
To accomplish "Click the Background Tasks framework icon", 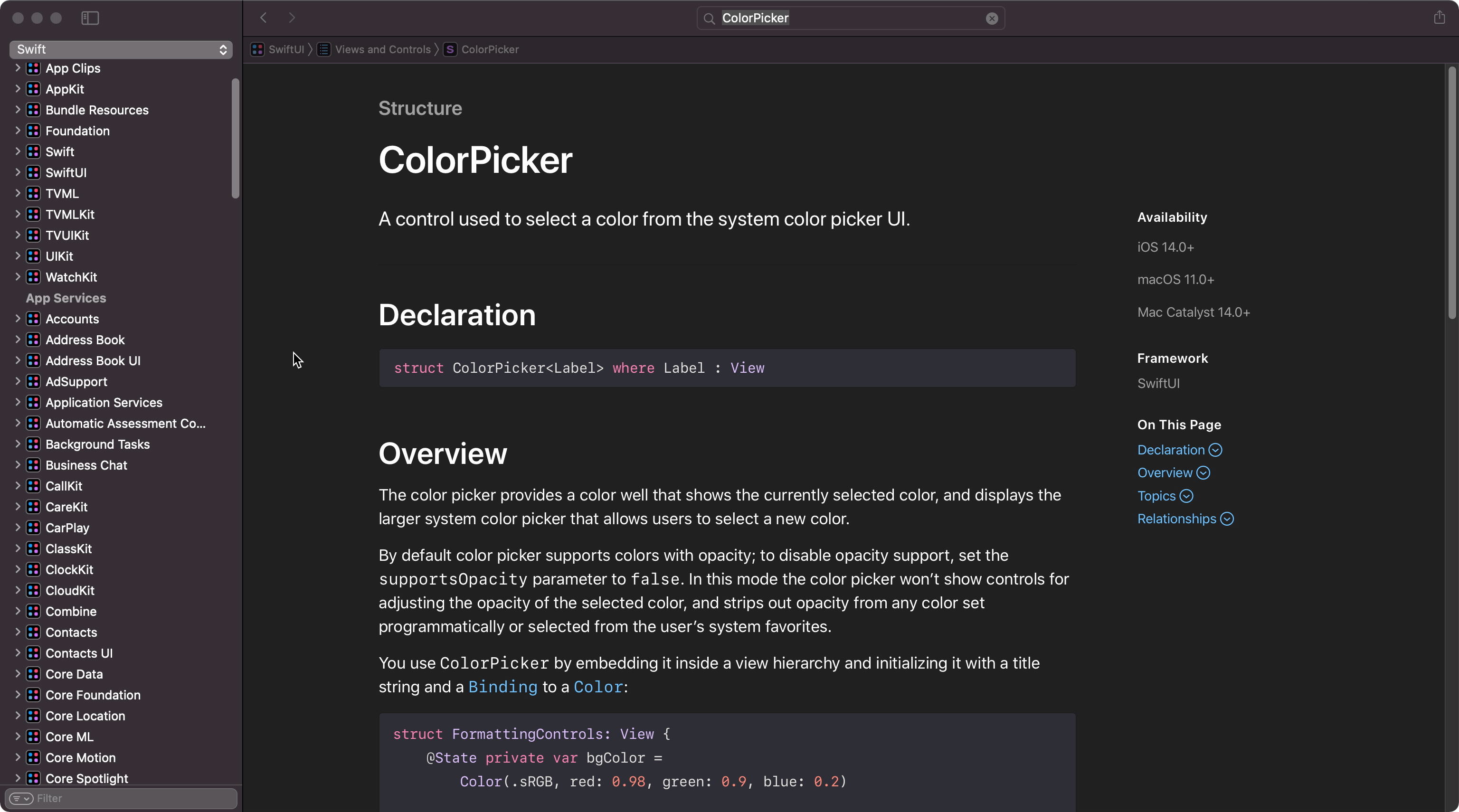I will click(33, 444).
